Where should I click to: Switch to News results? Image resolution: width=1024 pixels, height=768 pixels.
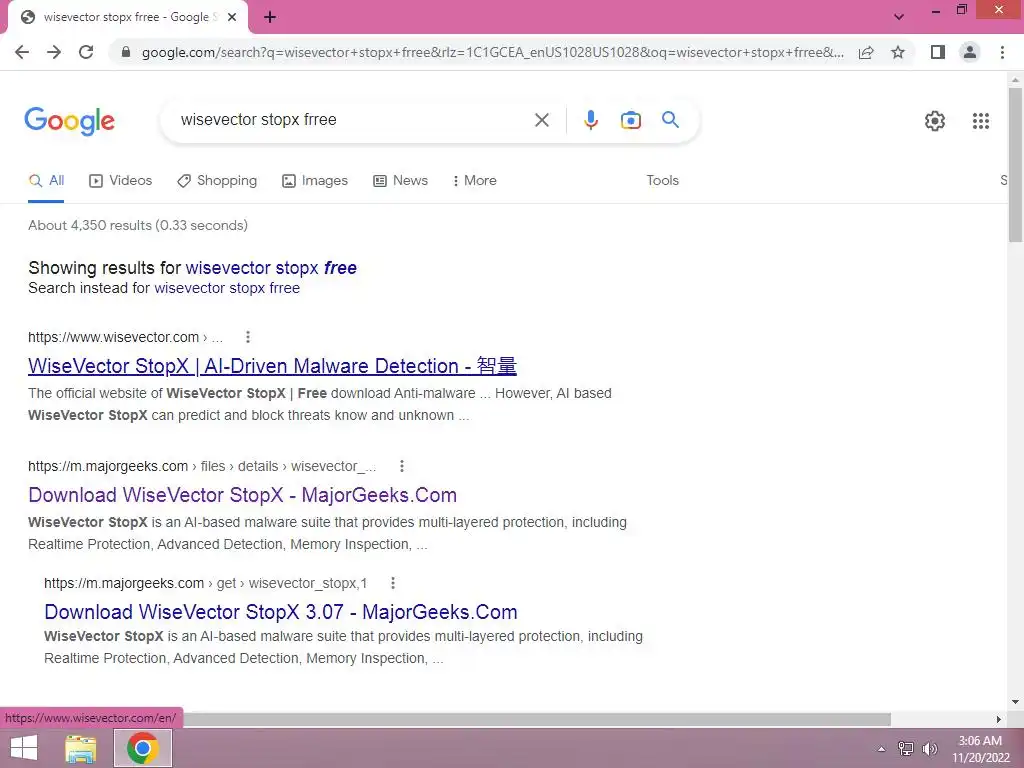click(400, 181)
